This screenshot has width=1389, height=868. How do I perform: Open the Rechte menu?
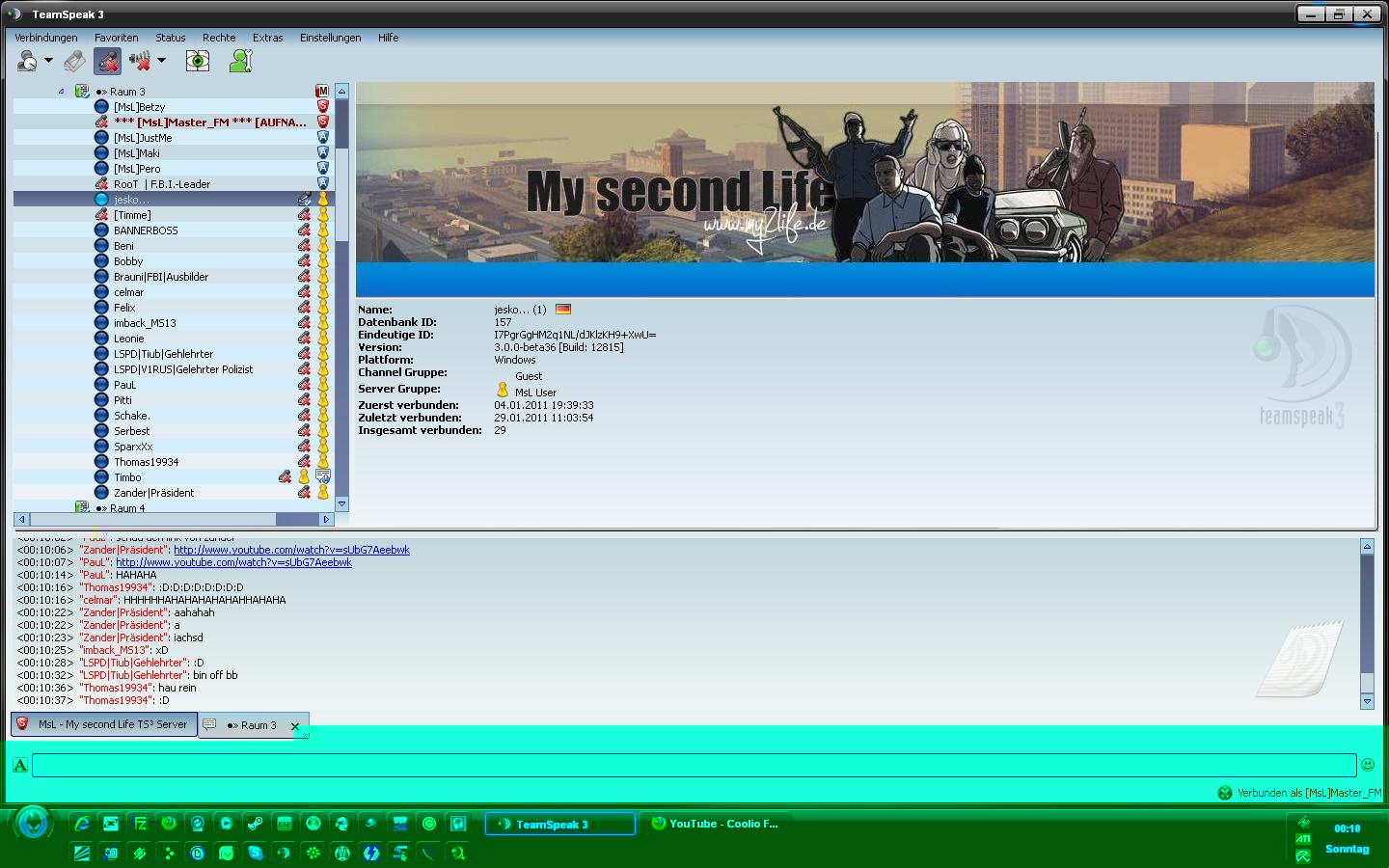click(219, 38)
